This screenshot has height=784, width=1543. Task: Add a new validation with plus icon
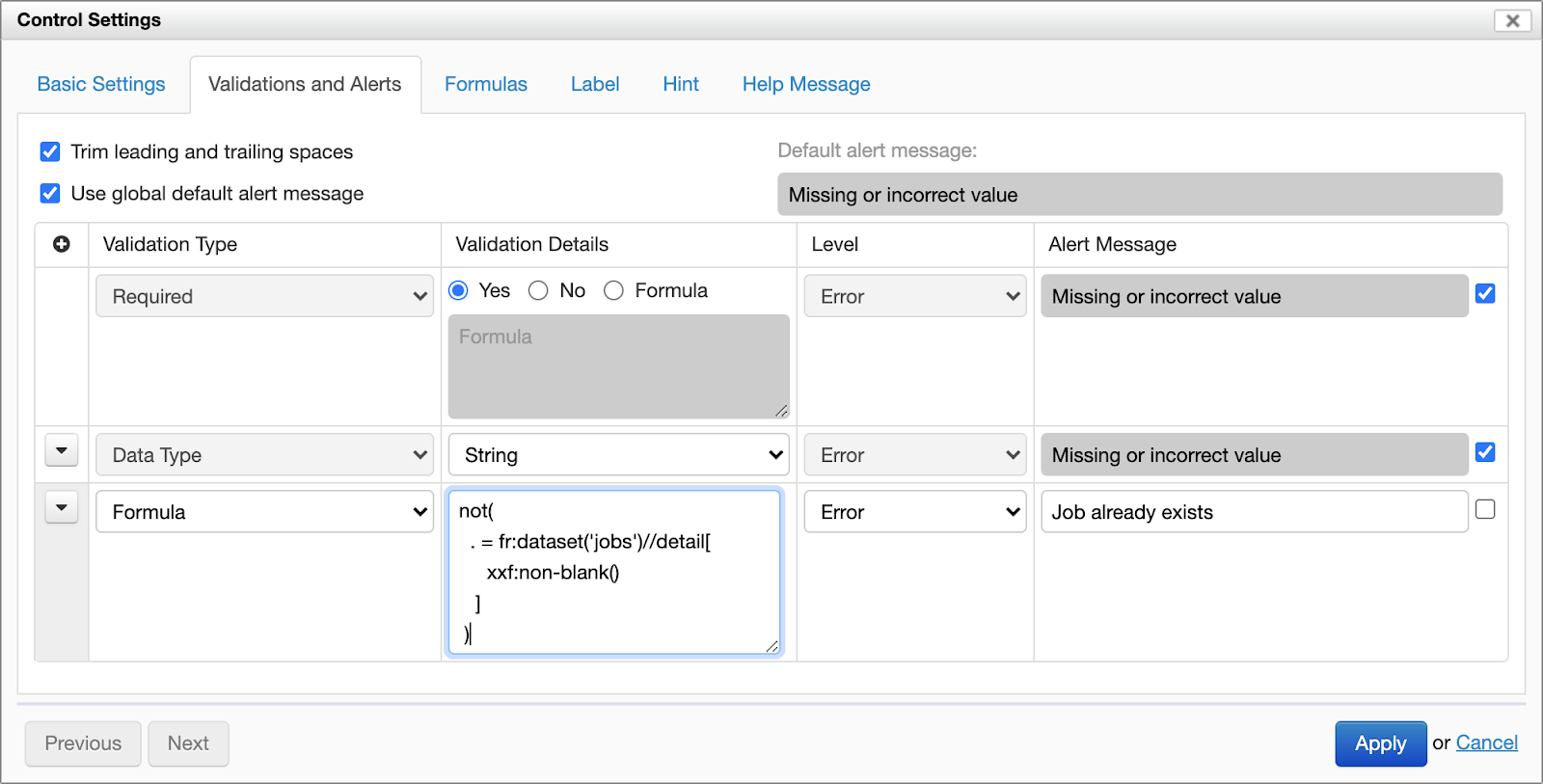point(62,244)
